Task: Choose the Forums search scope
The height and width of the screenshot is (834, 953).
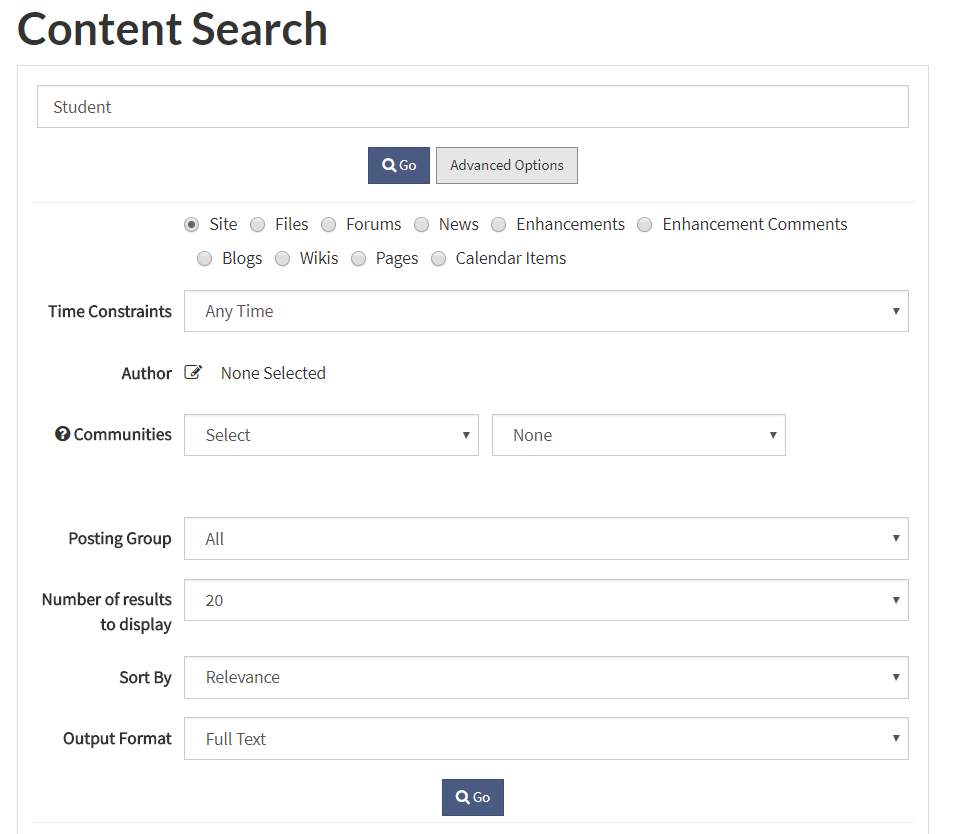Action: (x=328, y=225)
